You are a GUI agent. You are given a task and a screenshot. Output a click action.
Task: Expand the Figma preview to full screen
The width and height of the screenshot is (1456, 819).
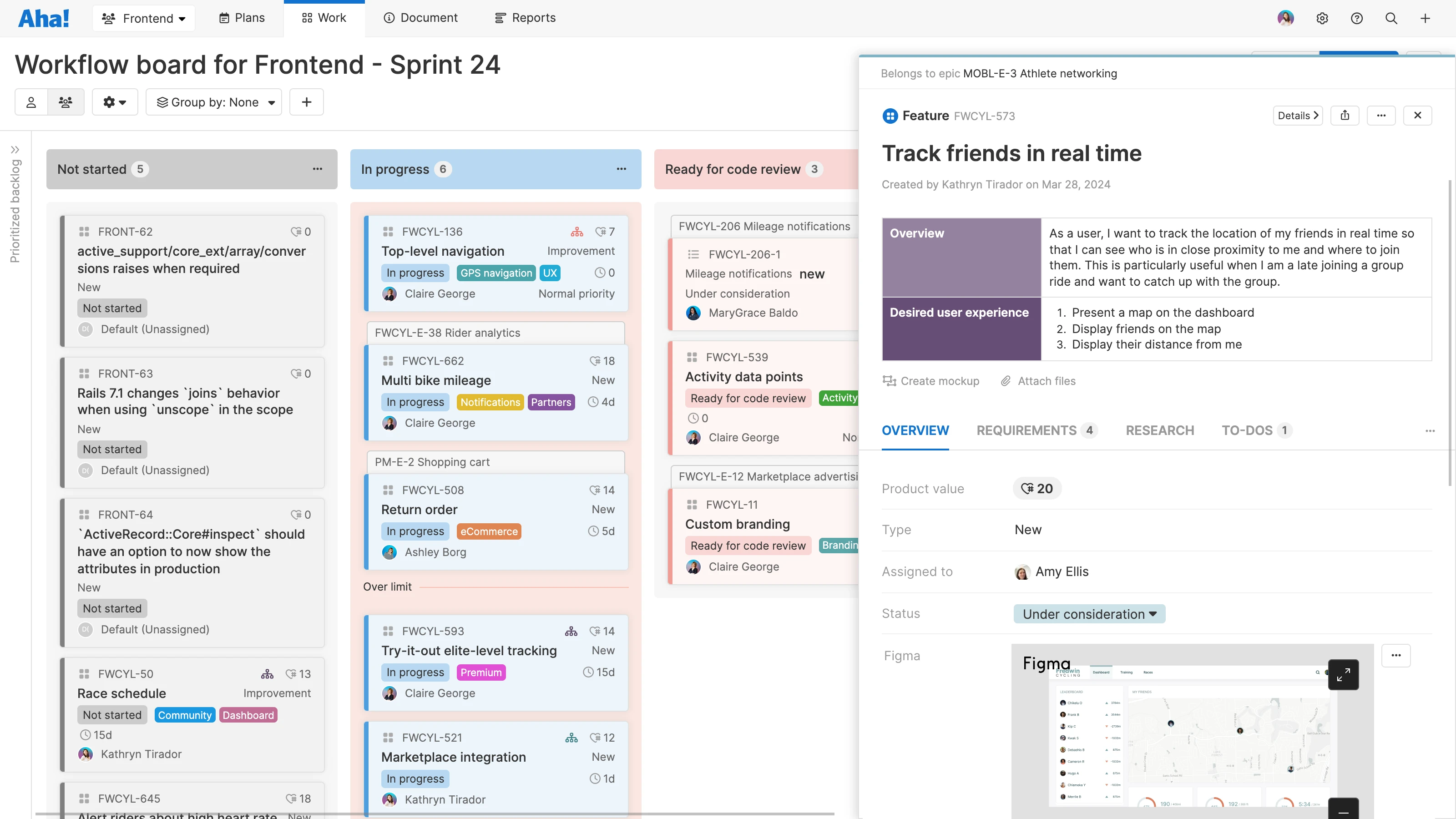coord(1344,674)
